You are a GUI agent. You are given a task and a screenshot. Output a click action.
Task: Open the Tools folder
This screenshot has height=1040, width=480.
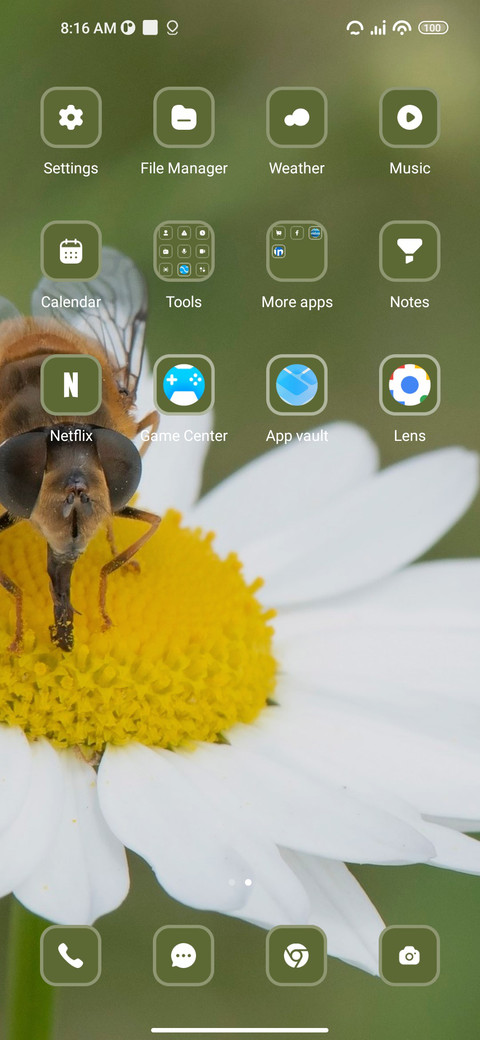tap(184, 251)
